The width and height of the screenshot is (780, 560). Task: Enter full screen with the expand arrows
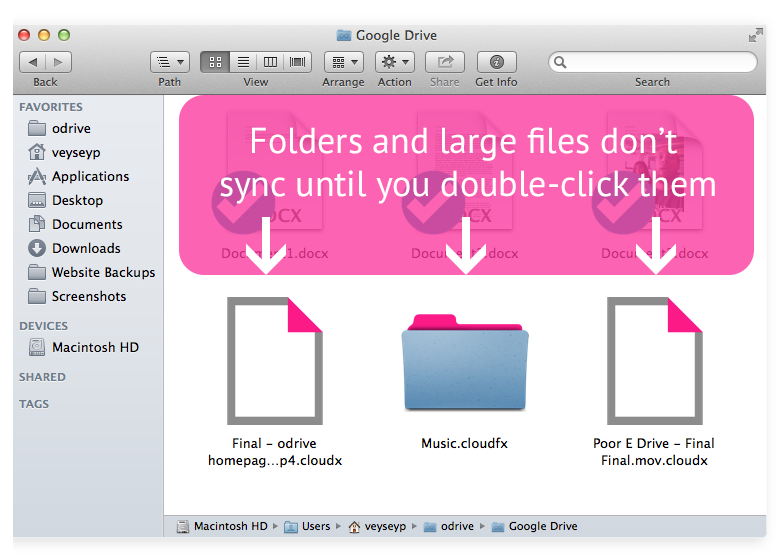click(755, 35)
